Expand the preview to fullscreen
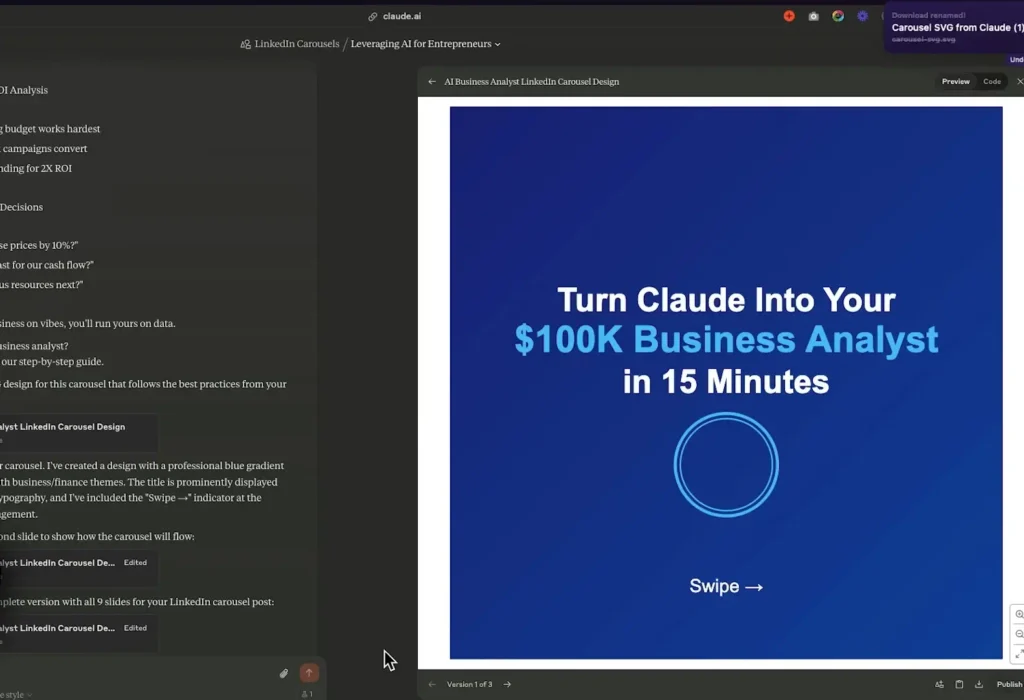The height and width of the screenshot is (700, 1024). coord(1019,654)
